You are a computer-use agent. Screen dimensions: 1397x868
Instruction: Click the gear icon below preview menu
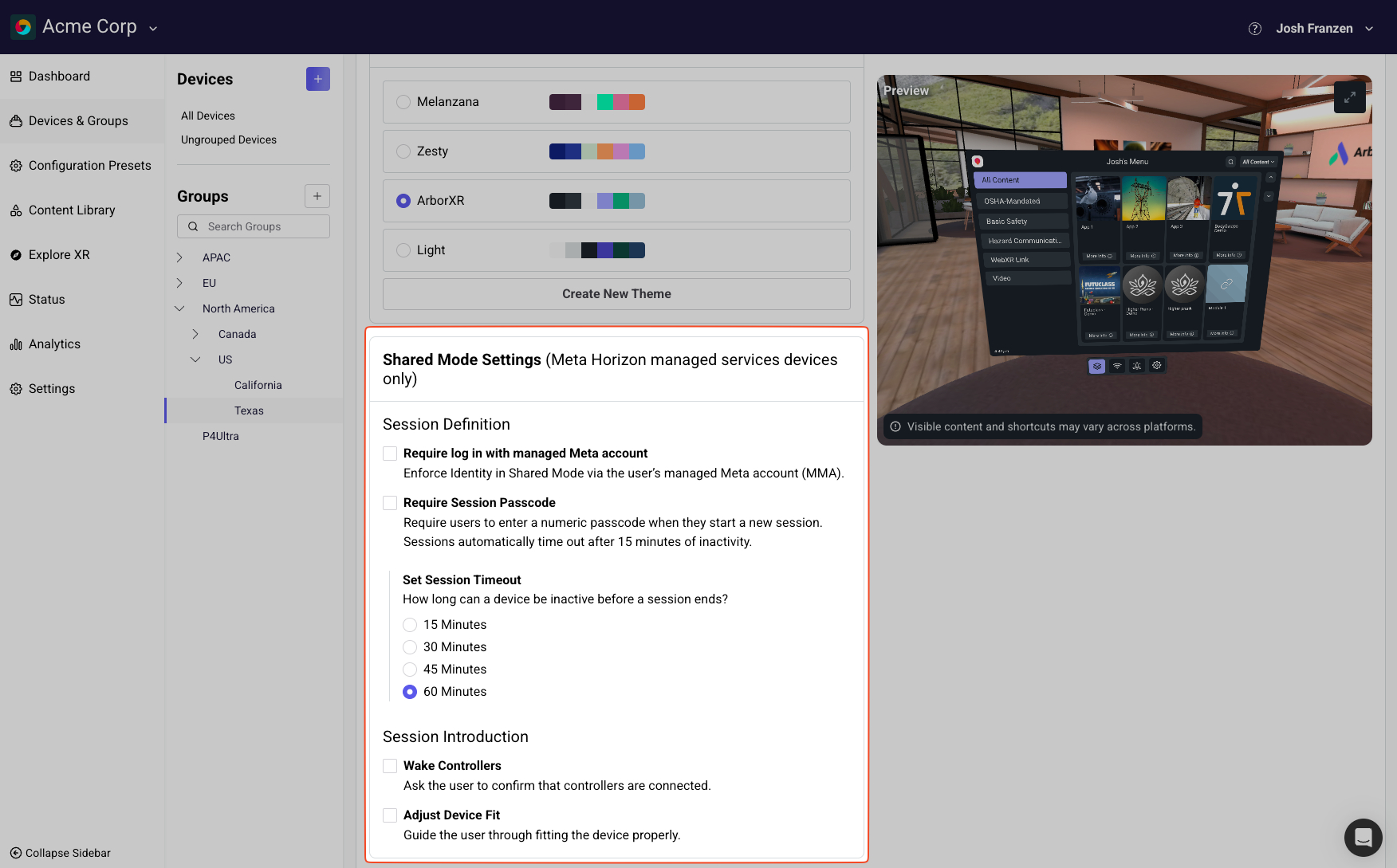[x=1157, y=365]
